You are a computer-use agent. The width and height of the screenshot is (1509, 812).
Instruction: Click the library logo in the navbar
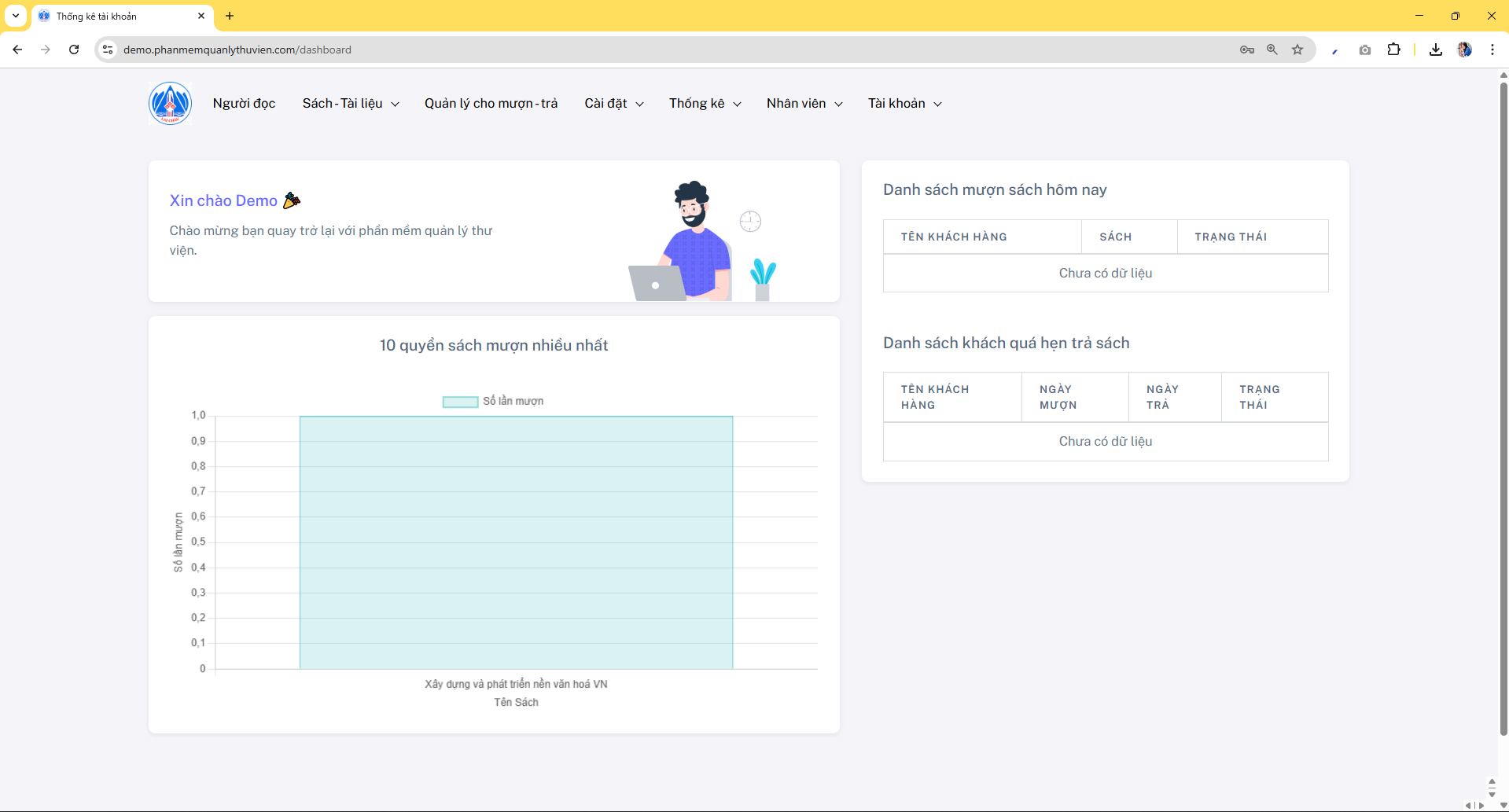170,104
